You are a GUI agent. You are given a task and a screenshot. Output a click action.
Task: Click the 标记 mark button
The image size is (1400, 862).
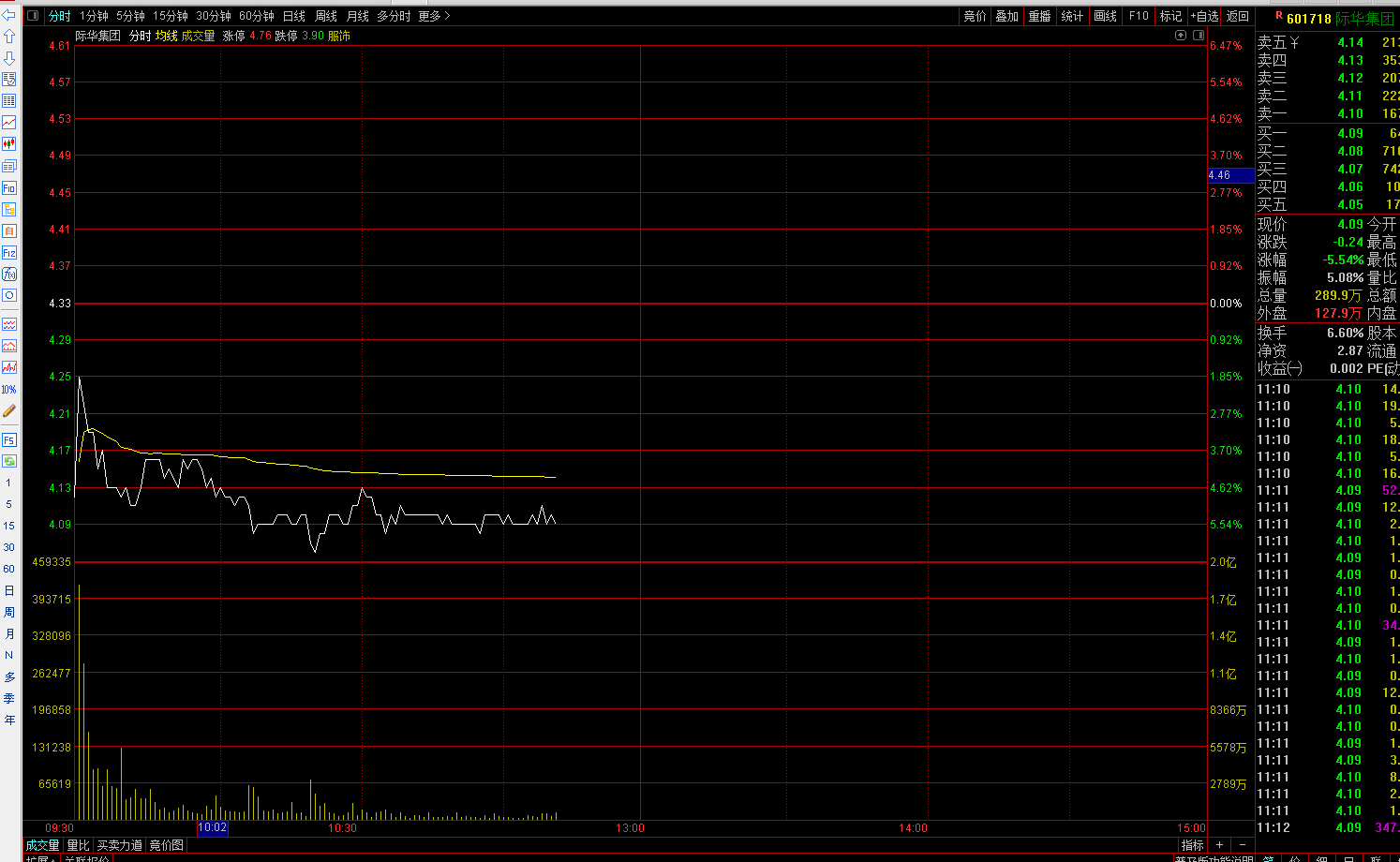1171,16
